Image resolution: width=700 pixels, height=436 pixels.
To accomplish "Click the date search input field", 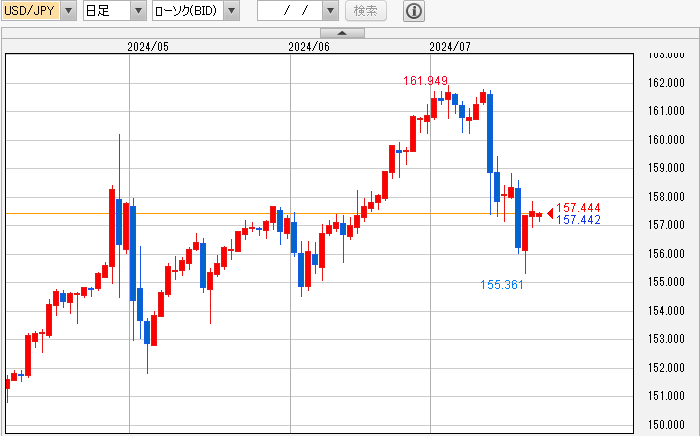I will (290, 11).
